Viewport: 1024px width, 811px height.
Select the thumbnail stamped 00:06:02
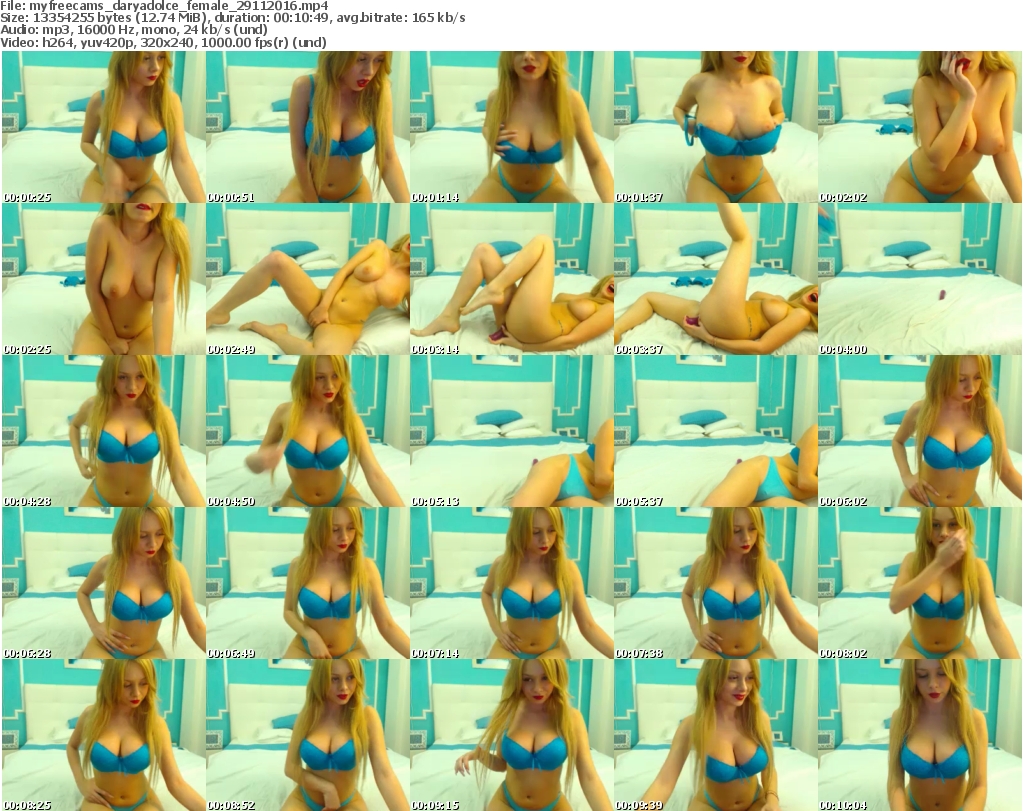920,432
